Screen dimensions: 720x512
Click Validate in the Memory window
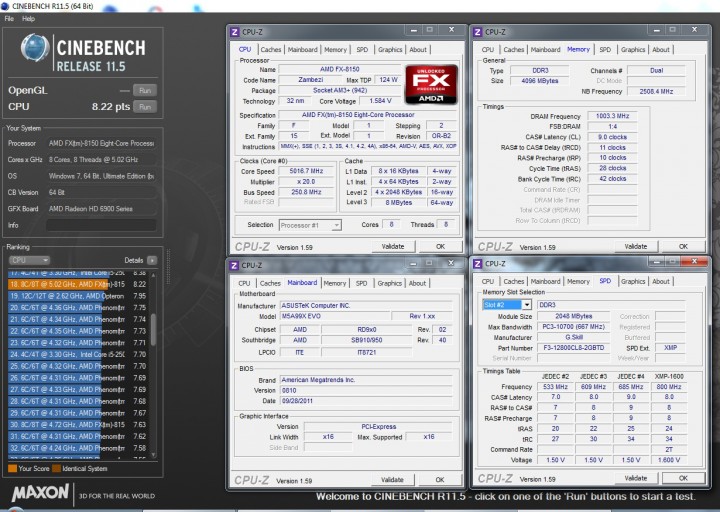pyautogui.click(x=636, y=247)
